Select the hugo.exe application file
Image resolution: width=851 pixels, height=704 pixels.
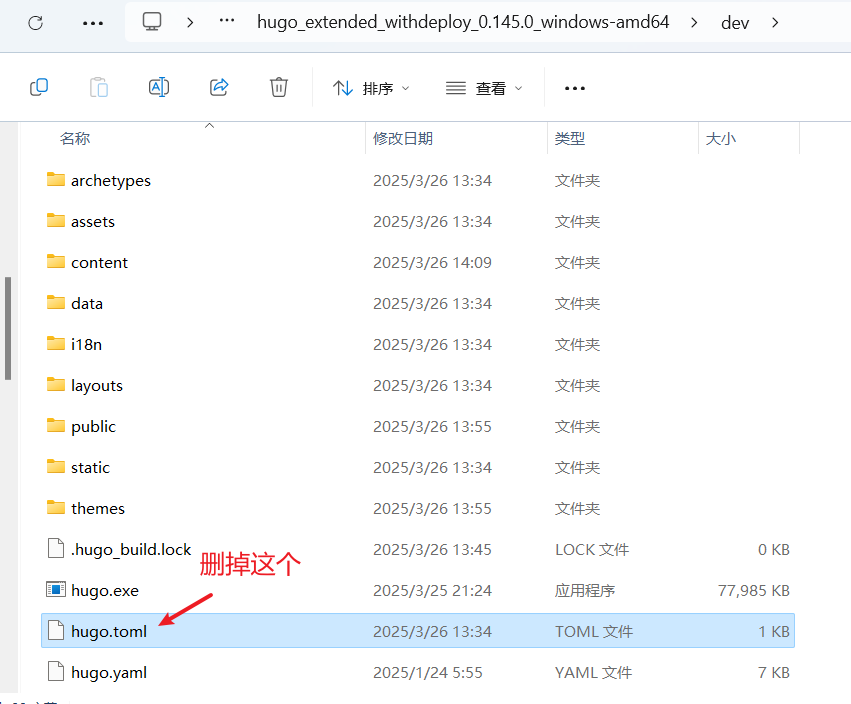click(105, 591)
